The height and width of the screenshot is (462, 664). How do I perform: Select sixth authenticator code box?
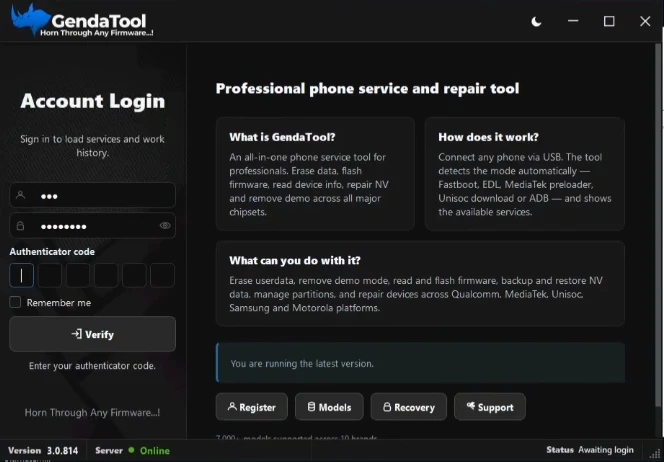point(163,275)
